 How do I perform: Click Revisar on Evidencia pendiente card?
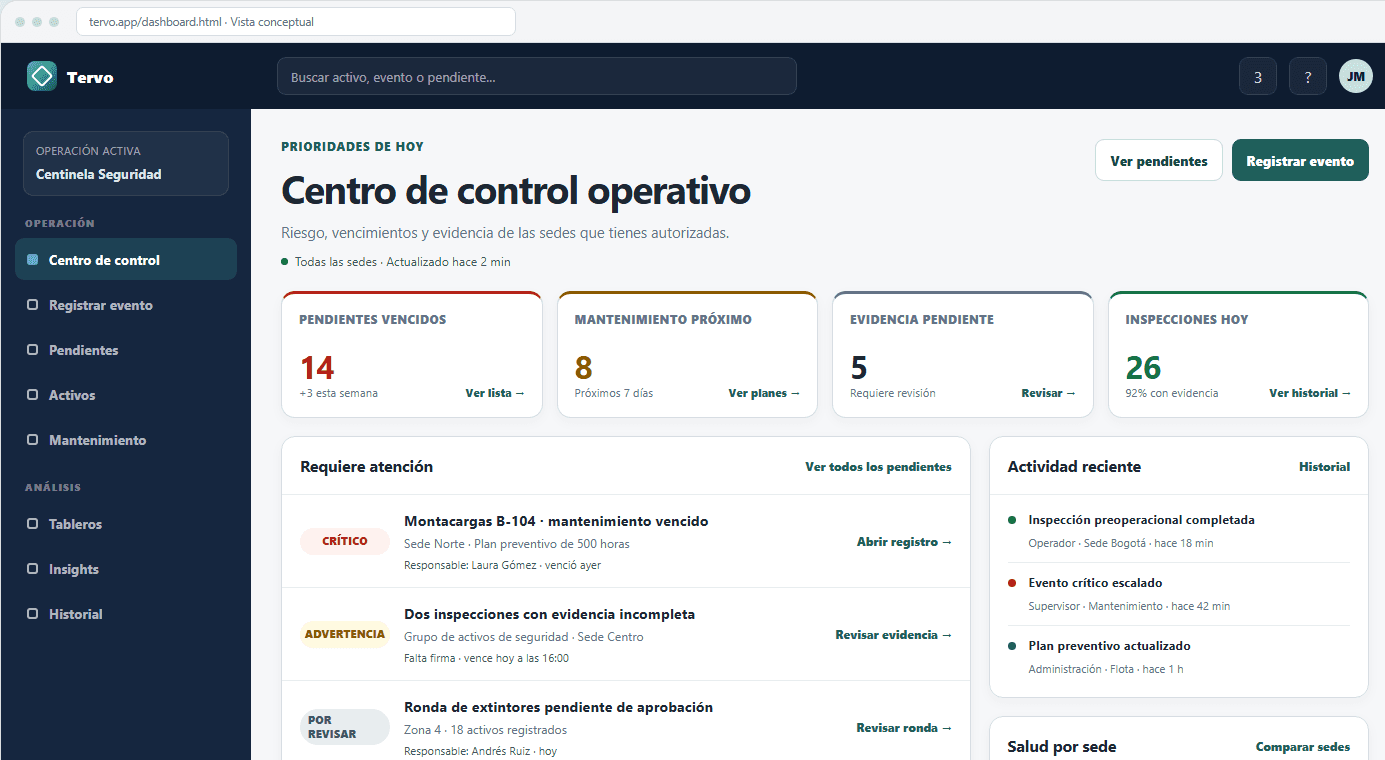[1049, 393]
